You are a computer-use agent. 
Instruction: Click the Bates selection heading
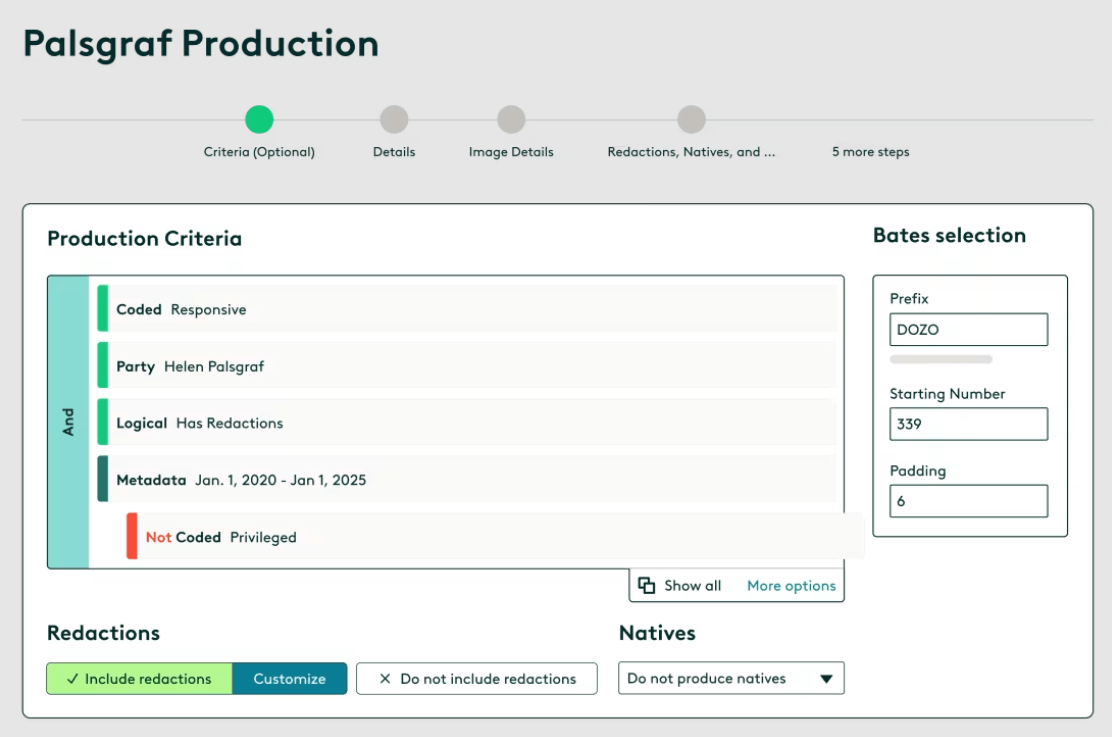(950, 235)
